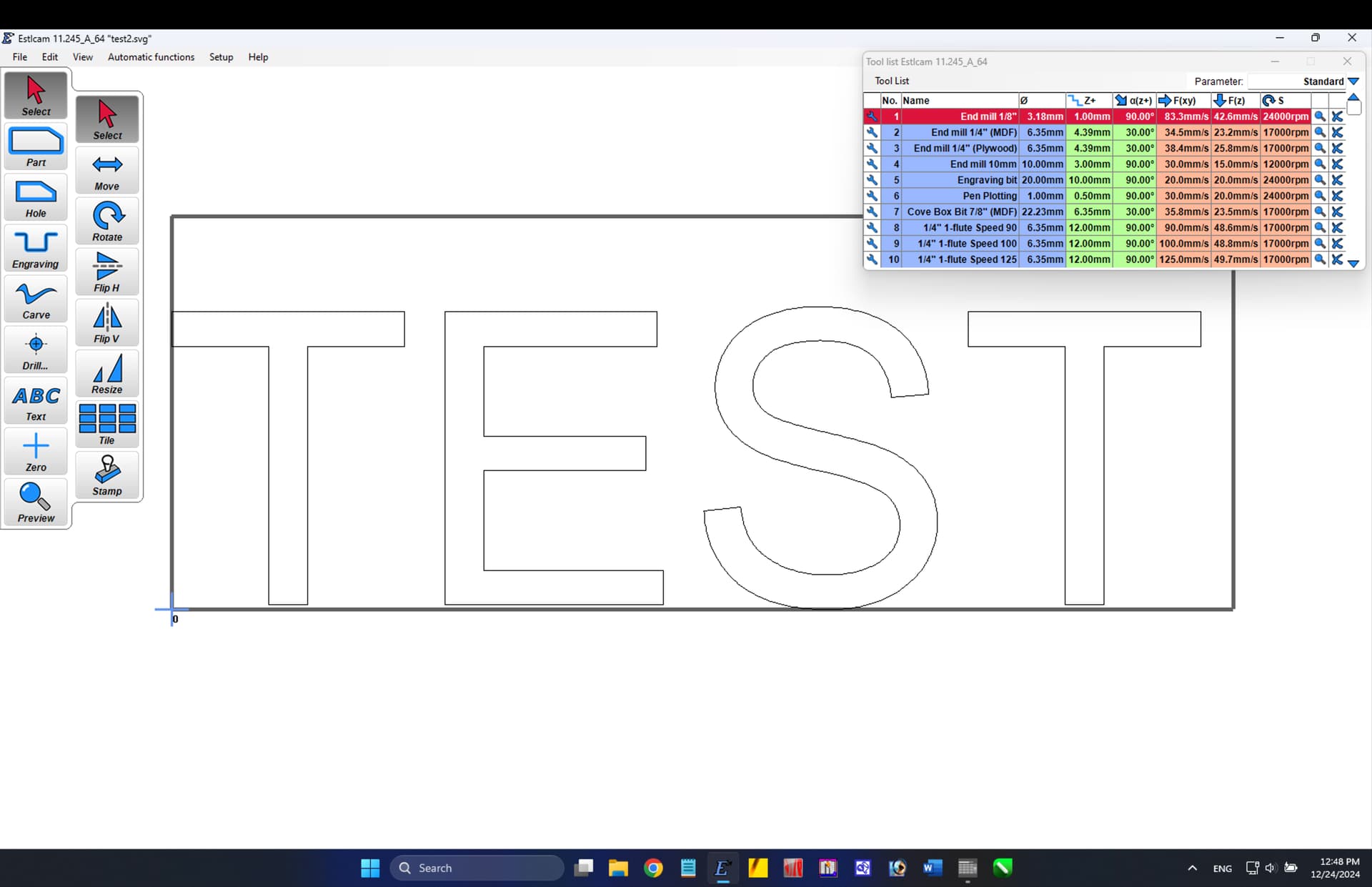1372x887 pixels.
Task: Click 10.00mm diameter of End mill 10mm
Action: (1043, 164)
